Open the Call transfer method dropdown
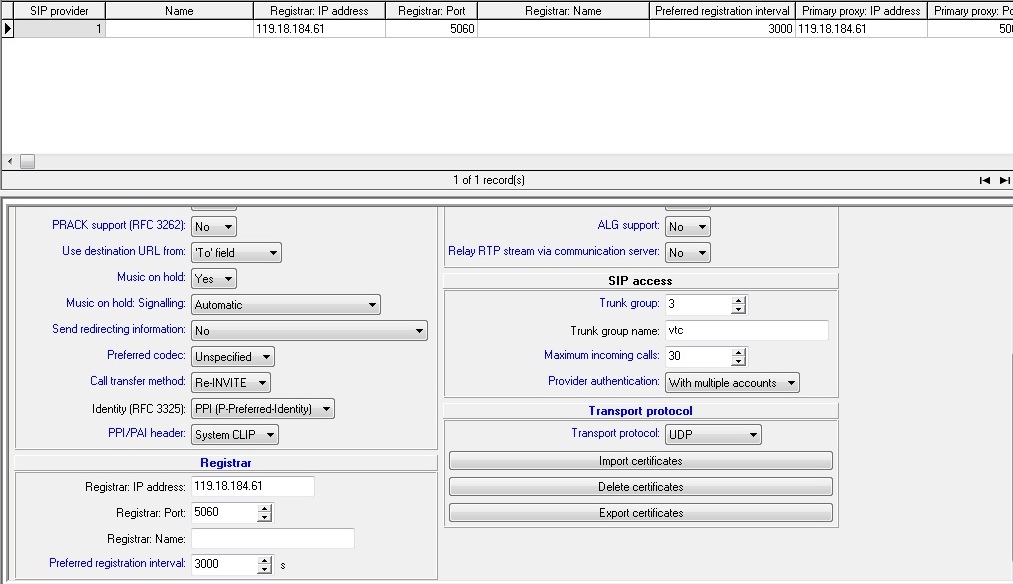 231,382
